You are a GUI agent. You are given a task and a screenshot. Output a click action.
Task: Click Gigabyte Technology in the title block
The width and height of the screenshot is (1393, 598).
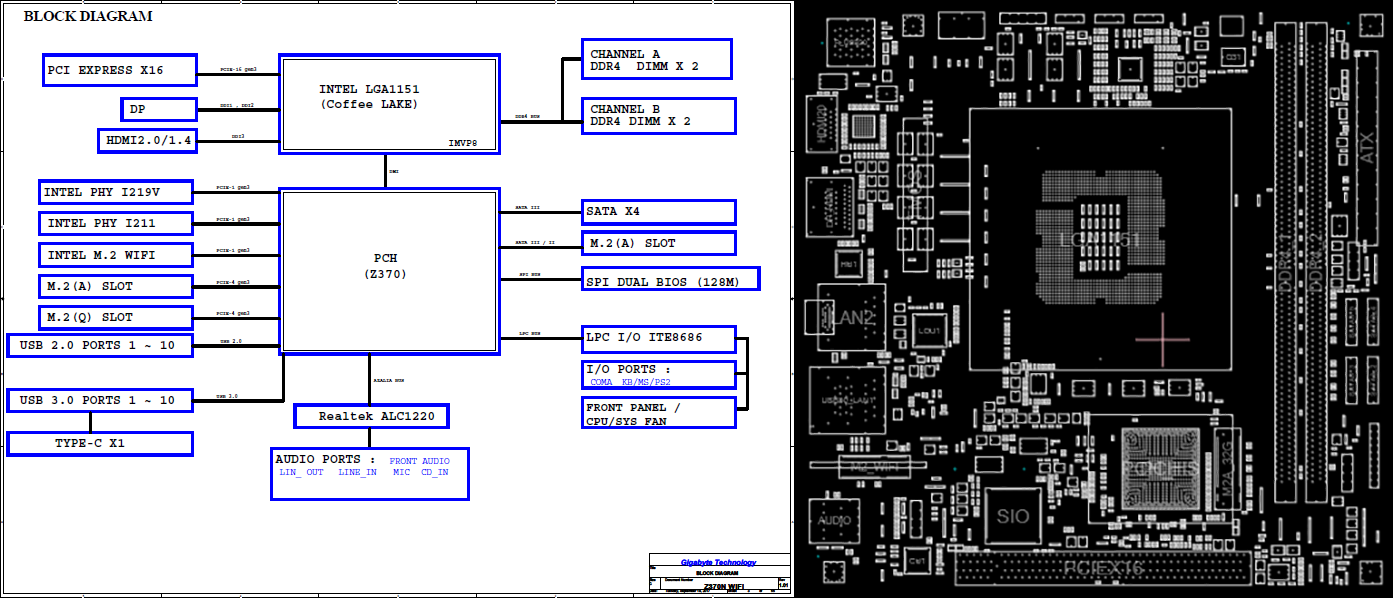tap(718, 562)
